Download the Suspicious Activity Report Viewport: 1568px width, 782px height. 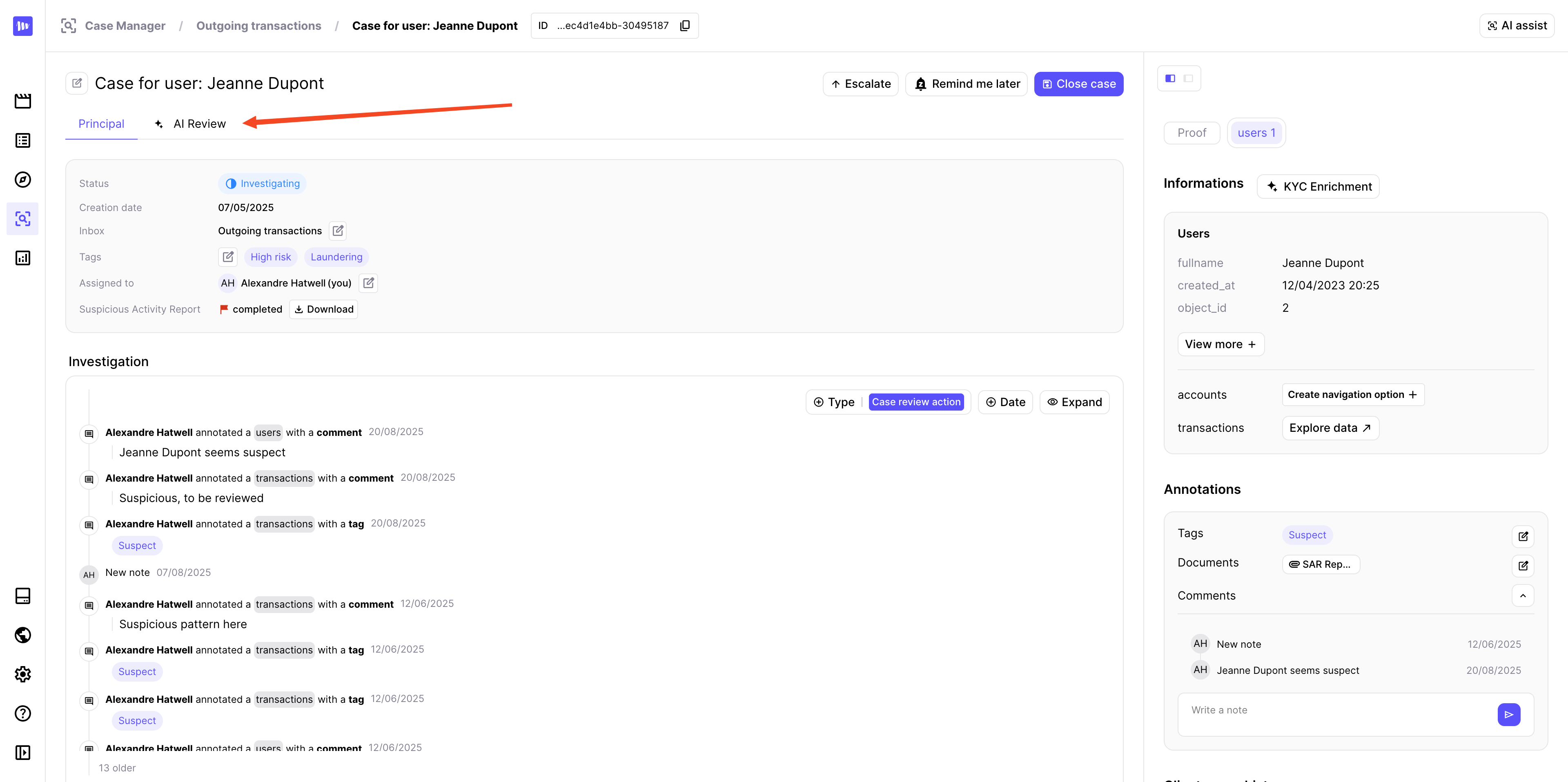[324, 309]
